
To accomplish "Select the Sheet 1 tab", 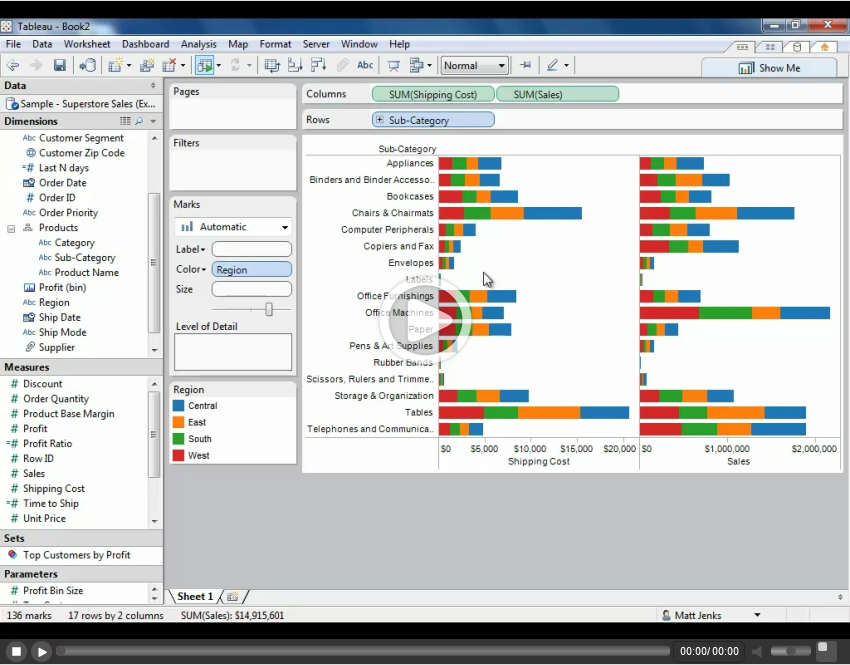I will point(194,597).
